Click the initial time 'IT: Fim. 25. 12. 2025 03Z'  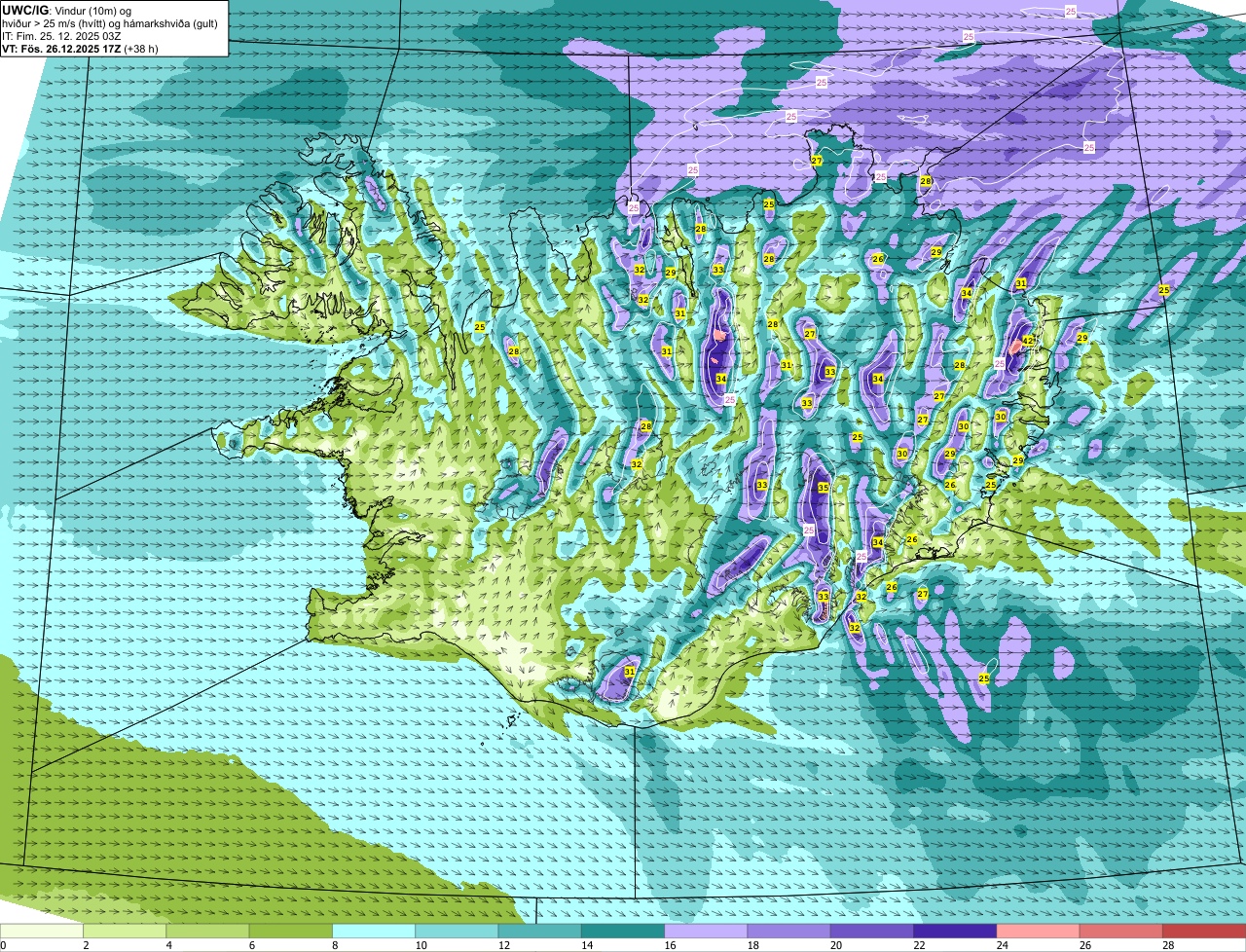point(61,36)
